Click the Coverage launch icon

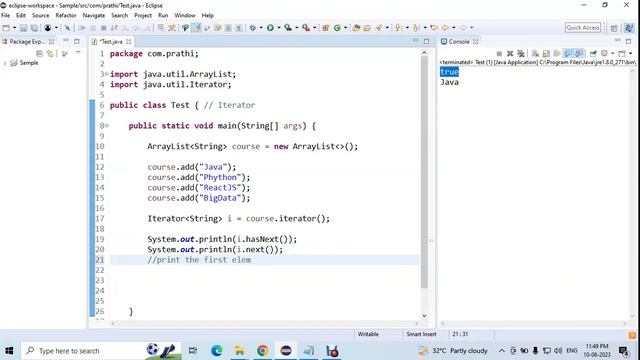pos(288,28)
